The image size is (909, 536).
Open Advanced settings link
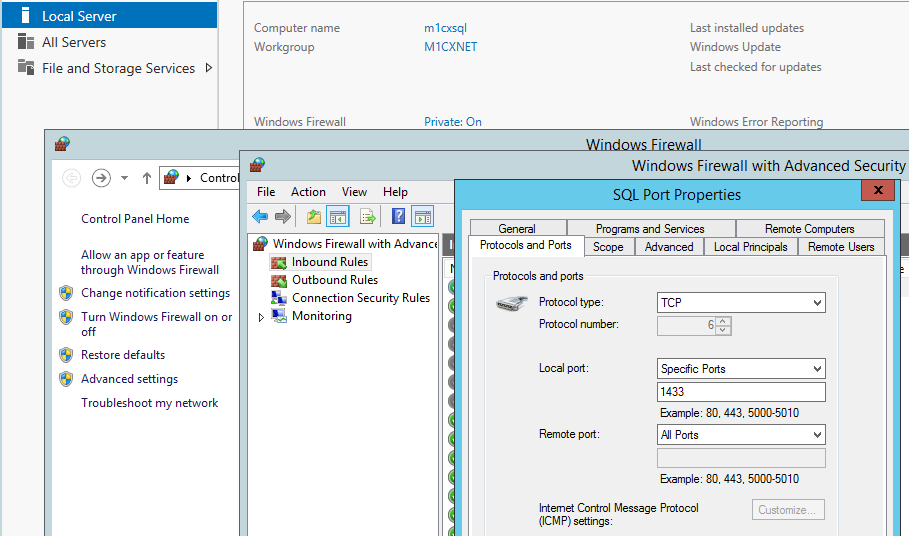tap(129, 379)
